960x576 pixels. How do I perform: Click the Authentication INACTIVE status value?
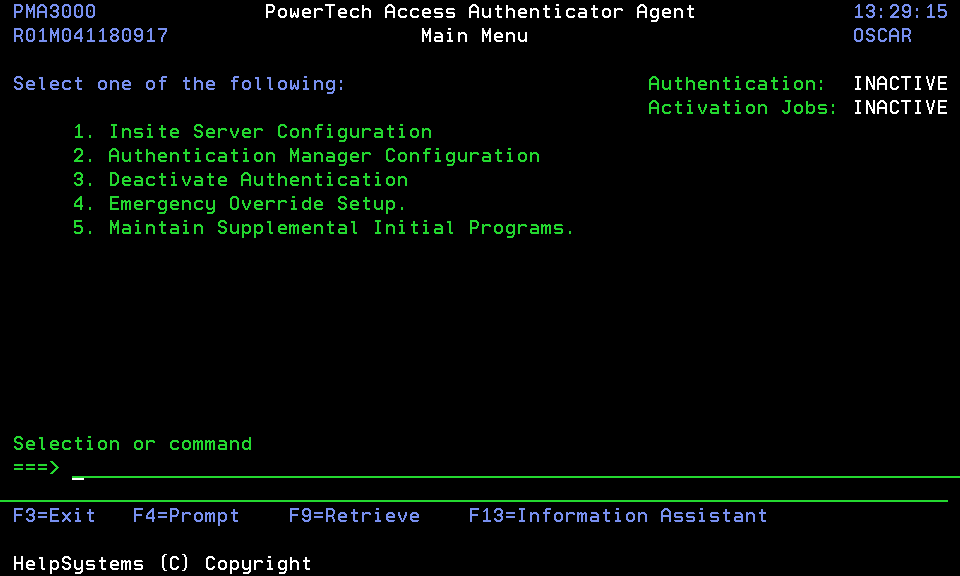click(900, 84)
